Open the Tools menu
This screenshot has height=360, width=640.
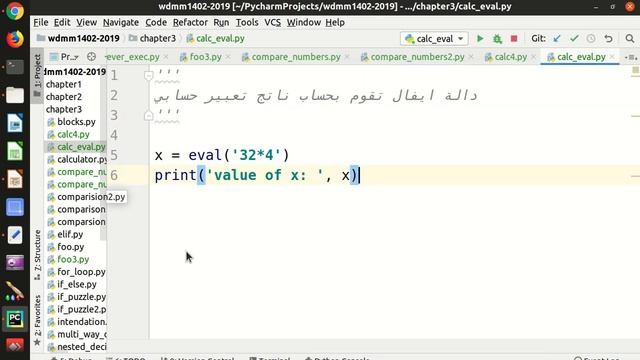click(247, 22)
